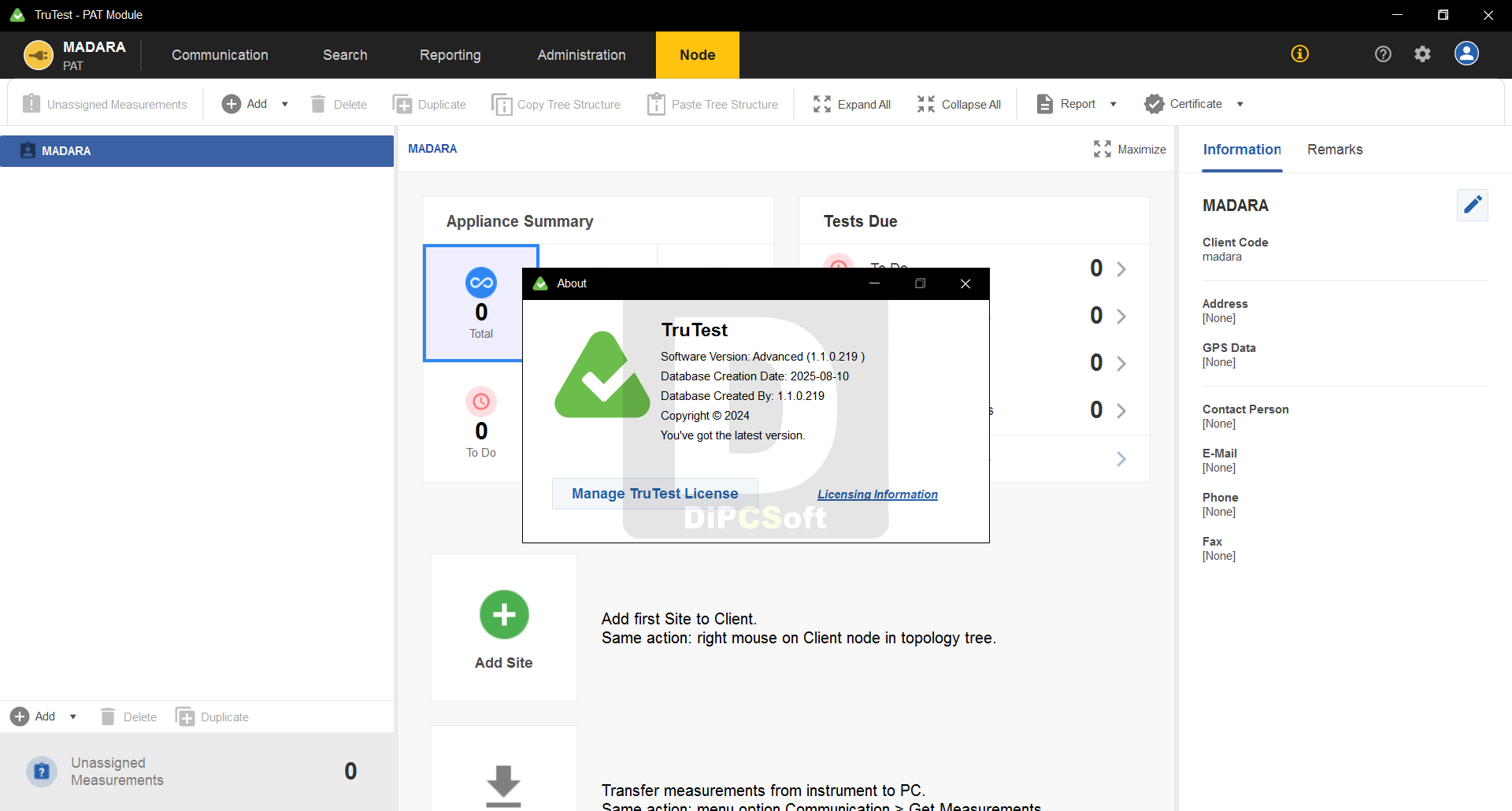This screenshot has width=1512, height=811.
Task: Open Licensing Information link
Action: click(x=877, y=494)
